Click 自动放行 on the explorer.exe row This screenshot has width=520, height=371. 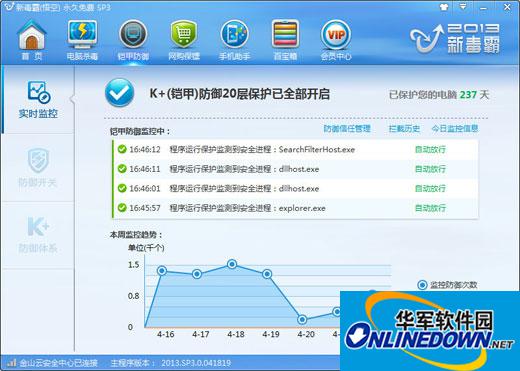pos(430,208)
